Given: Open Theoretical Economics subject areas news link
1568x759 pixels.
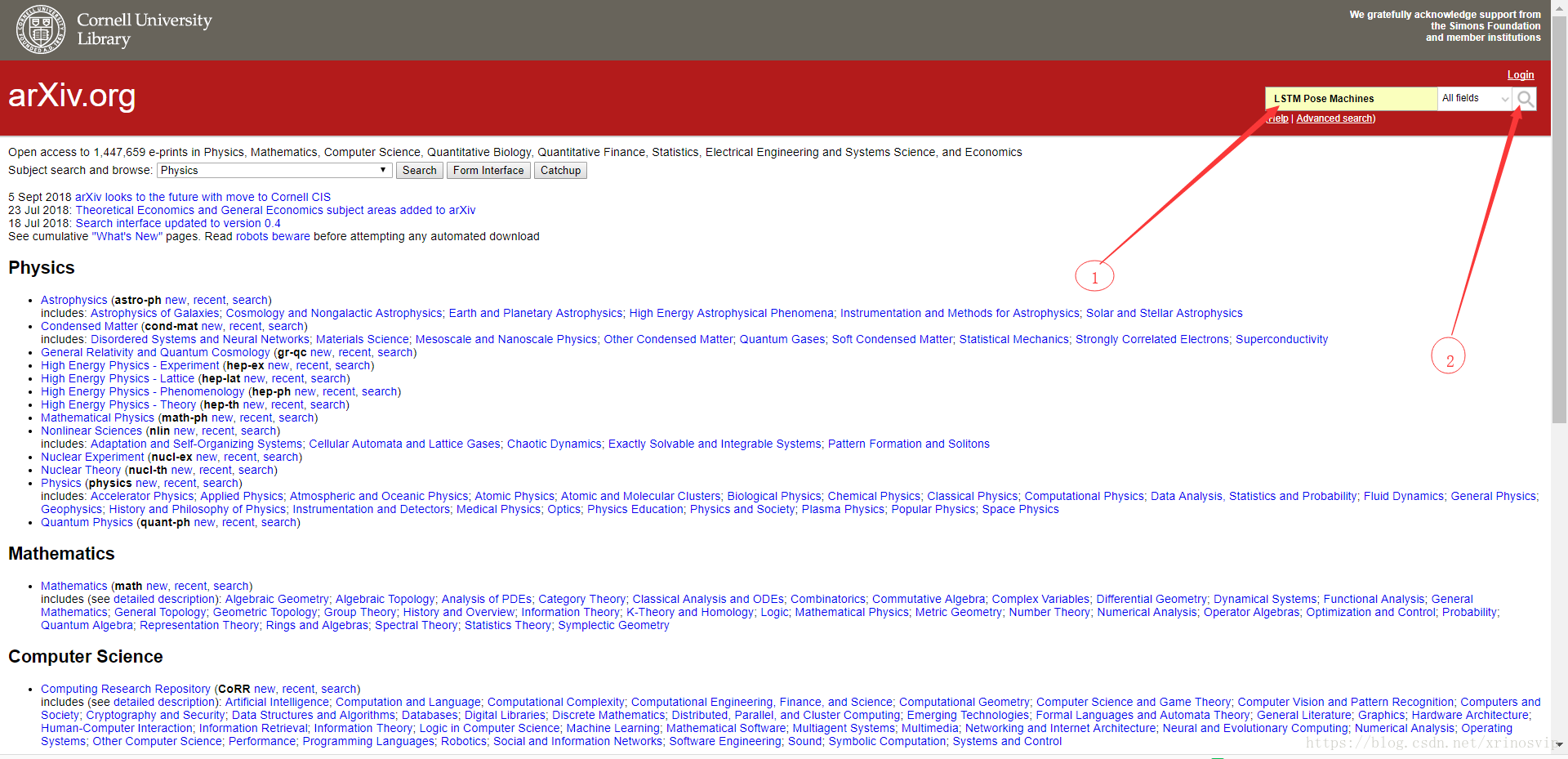Looking at the screenshot, I should (x=275, y=210).
